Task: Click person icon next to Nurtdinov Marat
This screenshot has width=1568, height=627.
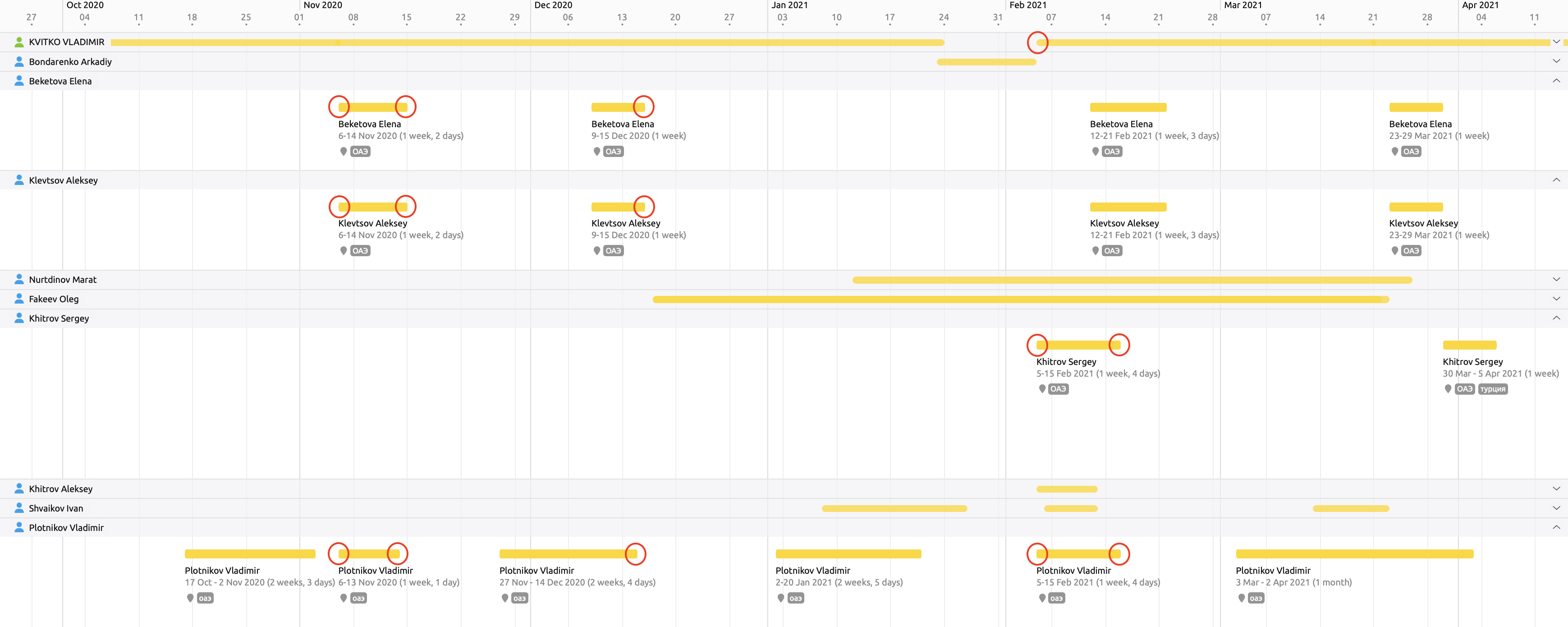Action: 19,279
